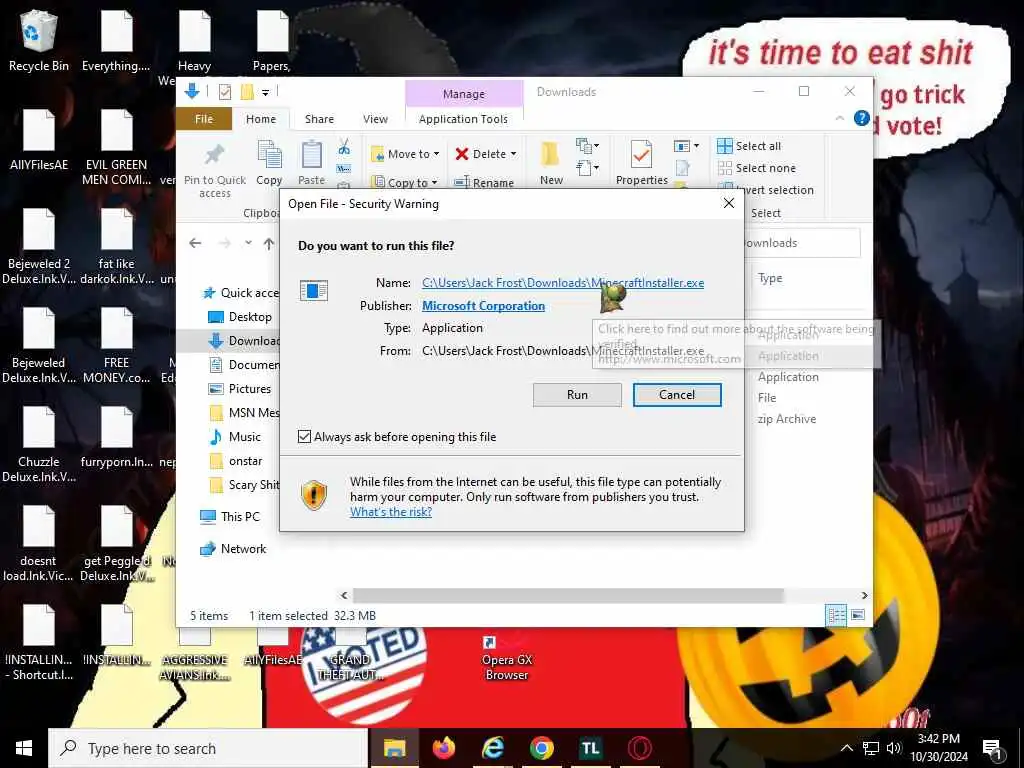Click the Search Downloads input field
The width and height of the screenshot is (1024, 768).
tap(801, 243)
